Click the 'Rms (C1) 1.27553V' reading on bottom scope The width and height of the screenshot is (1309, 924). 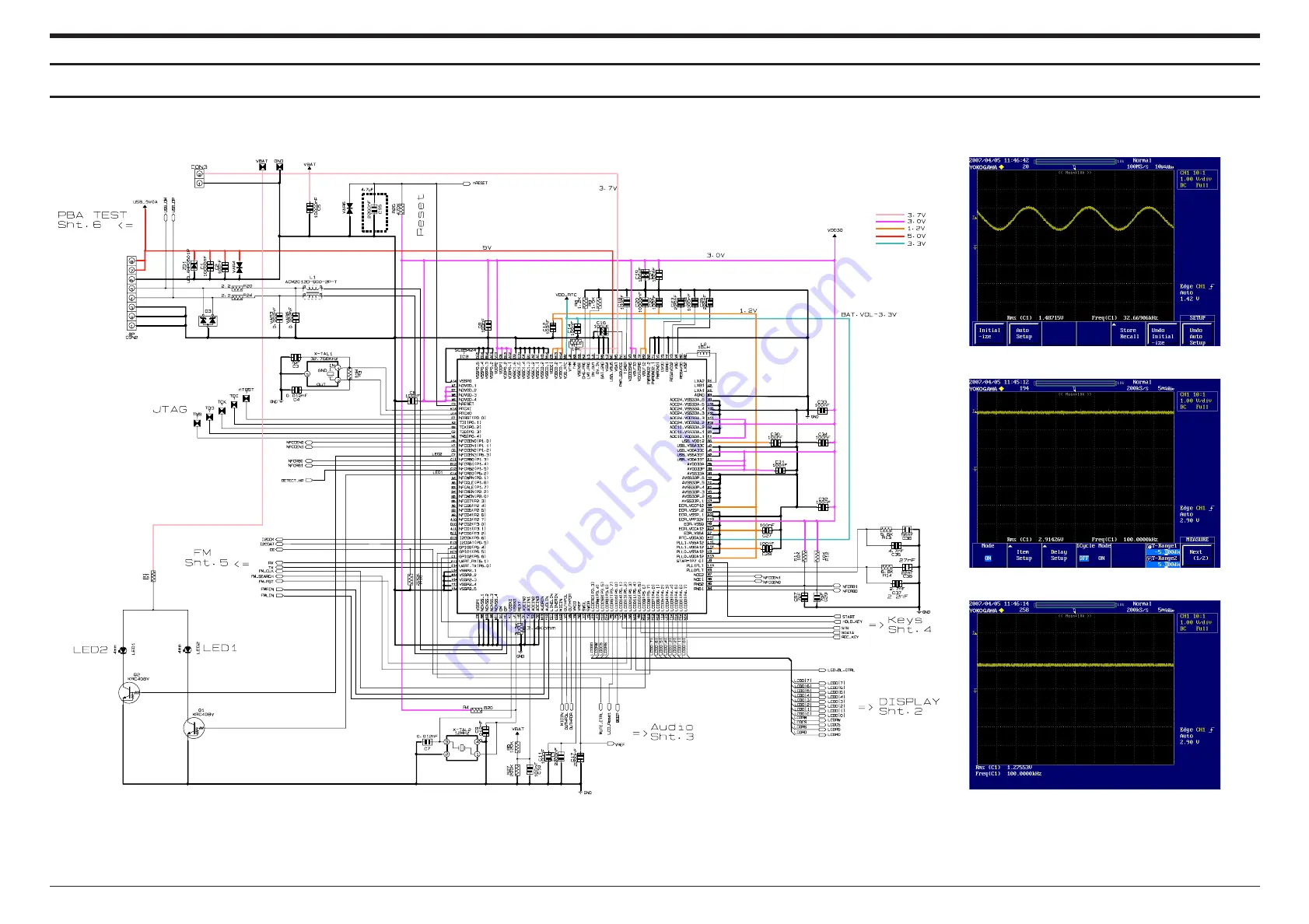[x=1003, y=767]
